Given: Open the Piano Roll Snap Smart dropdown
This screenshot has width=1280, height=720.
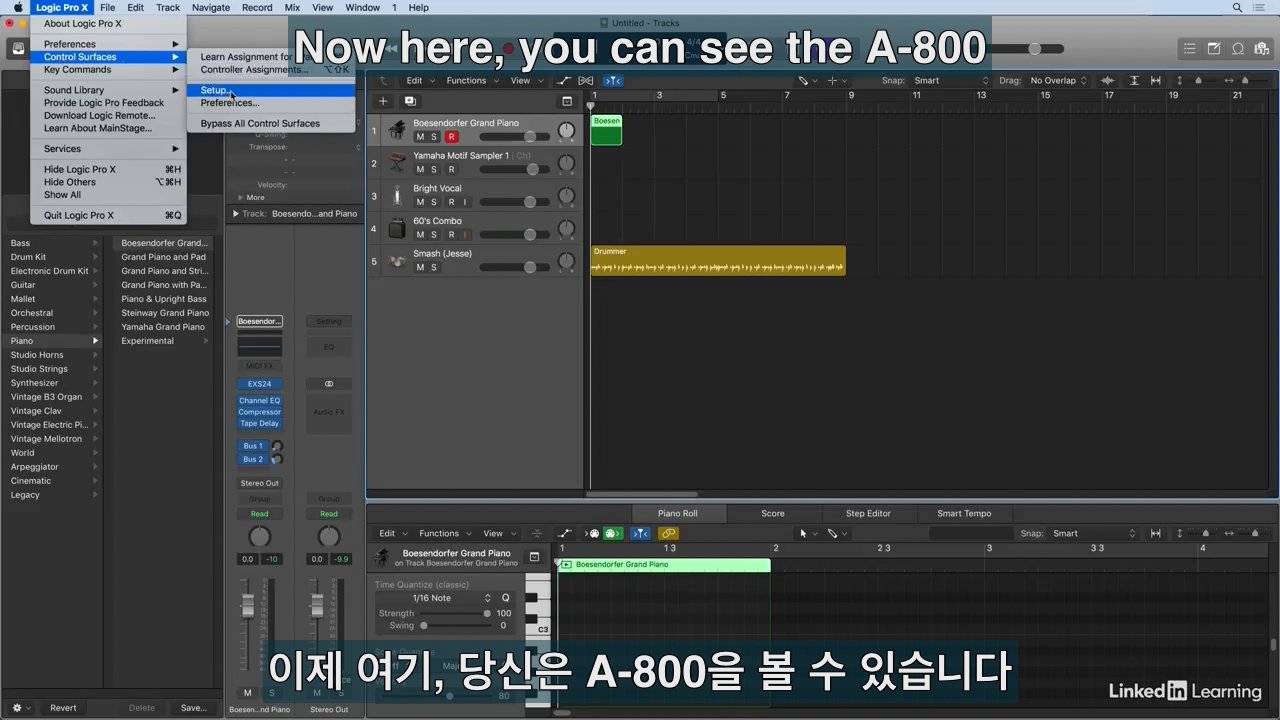Looking at the screenshot, I should (x=1094, y=534).
